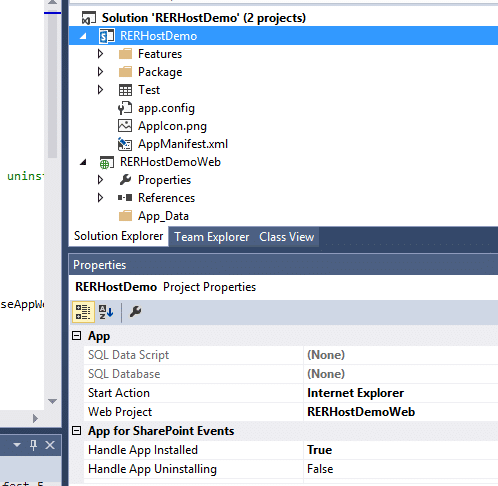Collapse App for SharePoint Events category
Image resolution: width=498 pixels, height=486 pixels.
pyautogui.click(x=77, y=431)
